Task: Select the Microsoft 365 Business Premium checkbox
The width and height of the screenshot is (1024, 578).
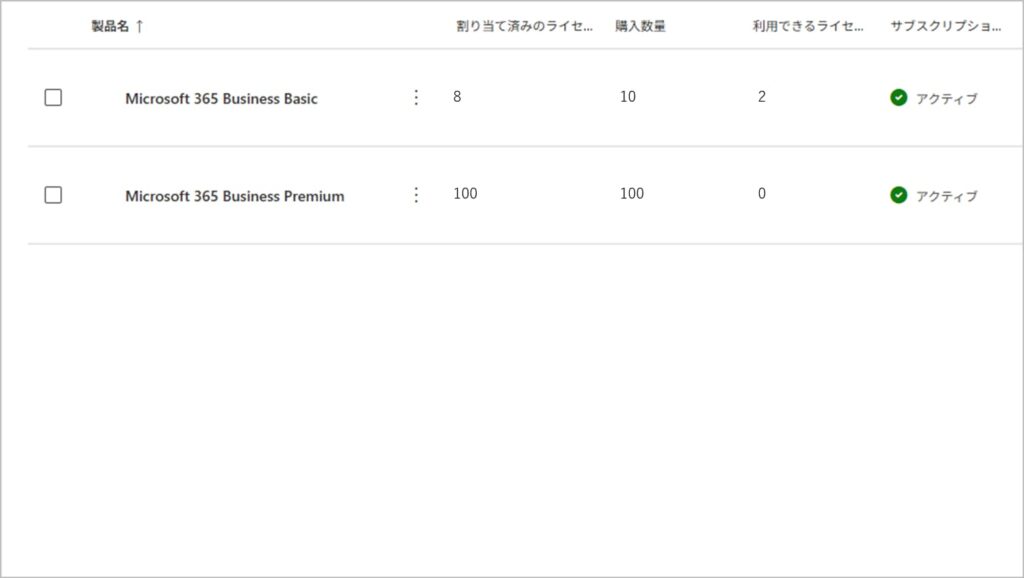Action: [x=53, y=195]
